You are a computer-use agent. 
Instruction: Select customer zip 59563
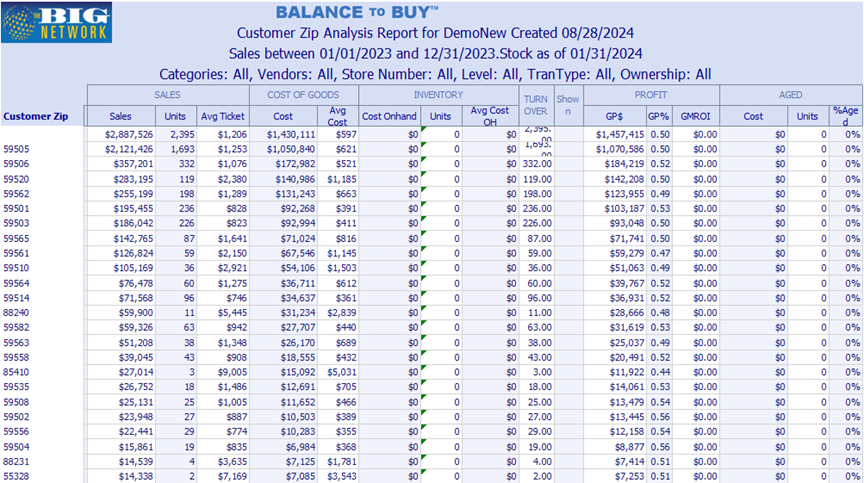pyautogui.click(x=17, y=343)
